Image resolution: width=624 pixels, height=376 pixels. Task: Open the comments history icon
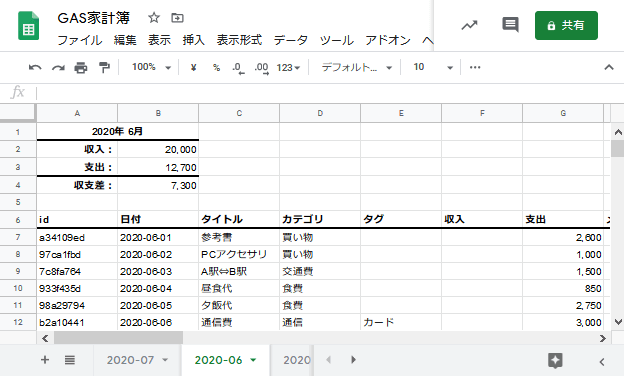pos(510,25)
